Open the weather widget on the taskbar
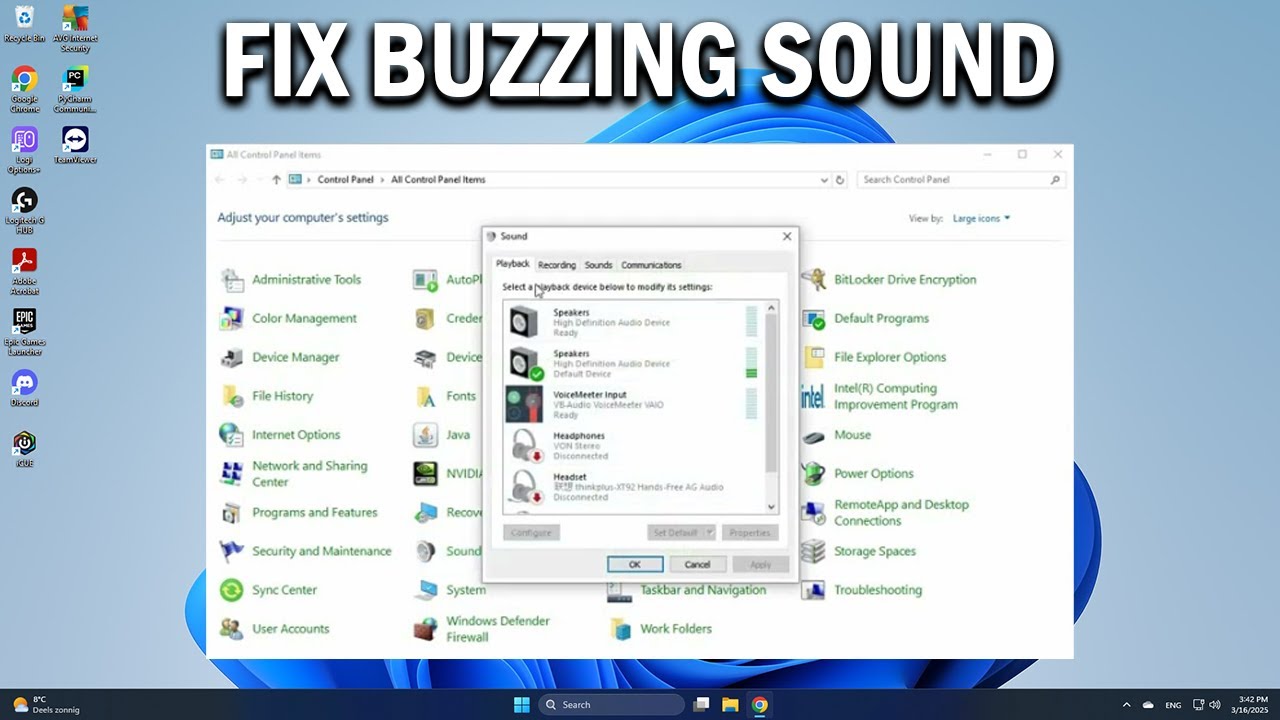Image resolution: width=1280 pixels, height=720 pixels. (x=46, y=705)
